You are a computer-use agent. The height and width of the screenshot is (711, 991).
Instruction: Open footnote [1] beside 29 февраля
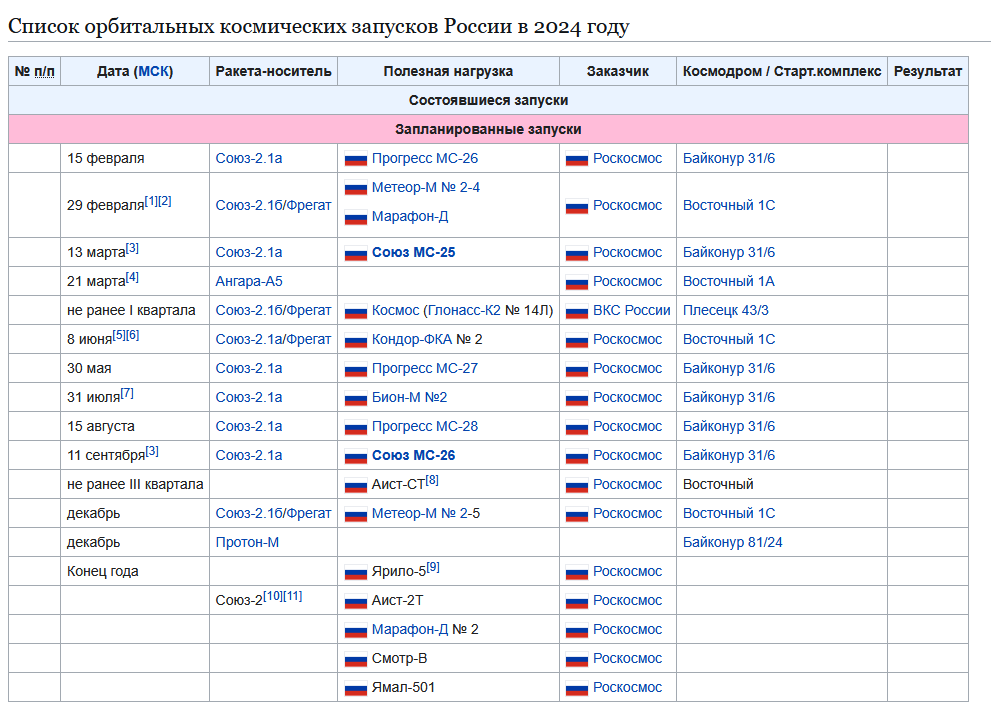click(x=151, y=201)
